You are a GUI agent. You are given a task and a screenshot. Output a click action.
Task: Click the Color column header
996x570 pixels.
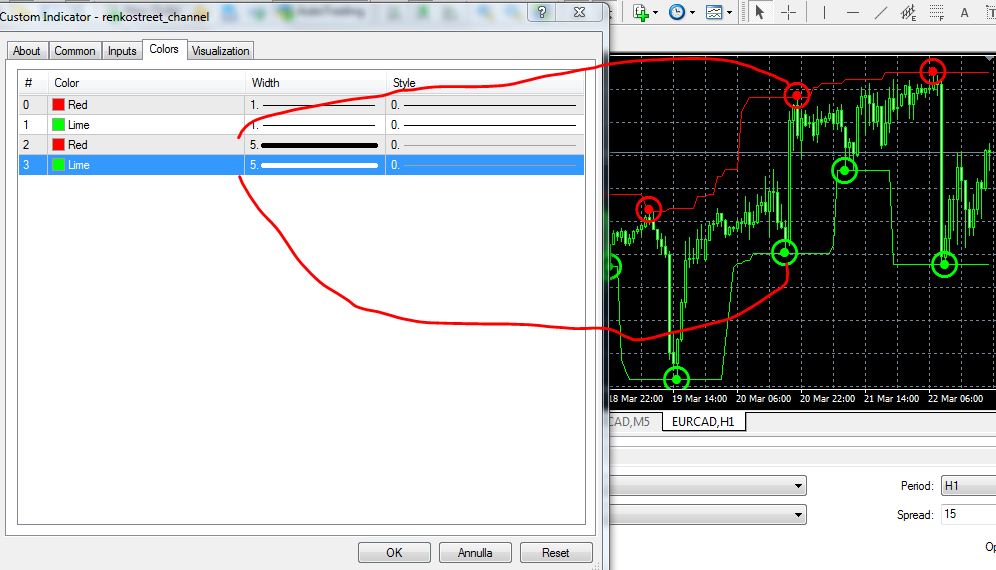(x=146, y=83)
